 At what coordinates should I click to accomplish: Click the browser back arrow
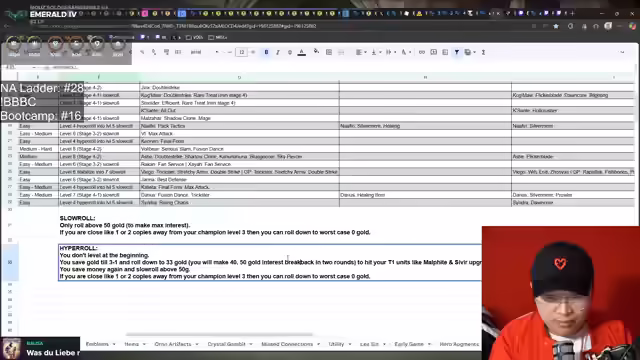7,26
